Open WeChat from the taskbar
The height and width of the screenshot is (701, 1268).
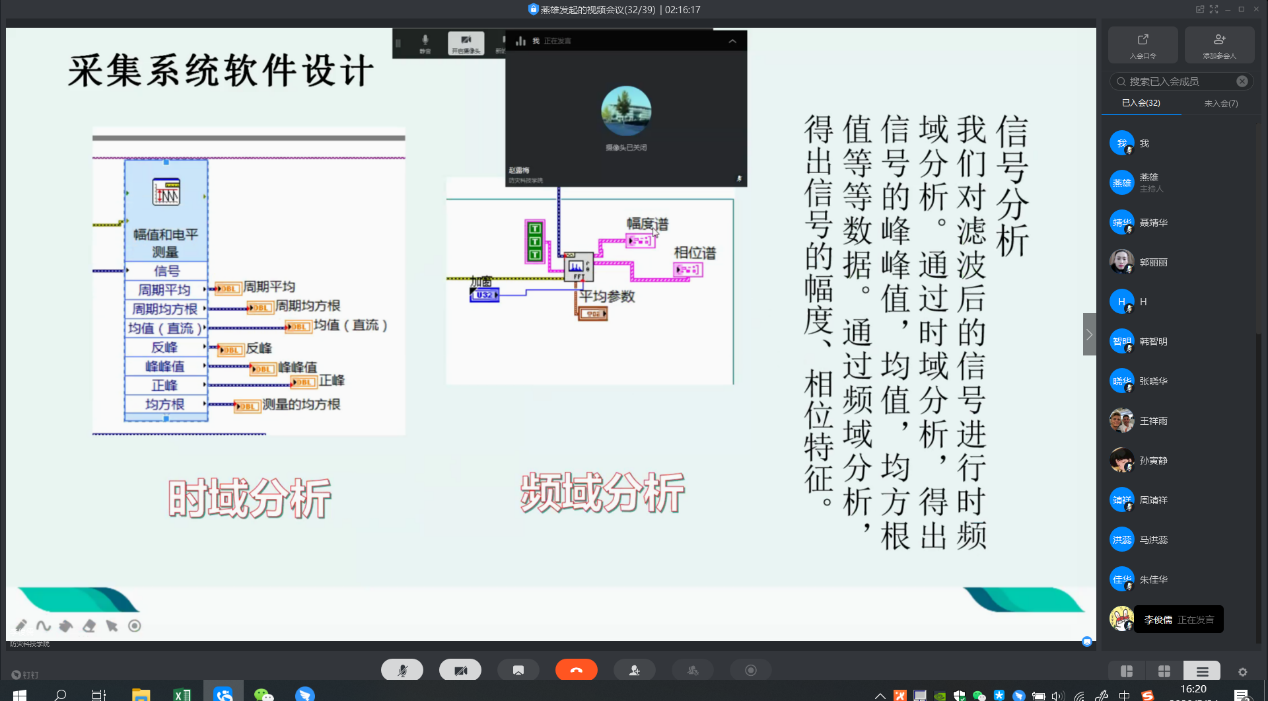(263, 693)
